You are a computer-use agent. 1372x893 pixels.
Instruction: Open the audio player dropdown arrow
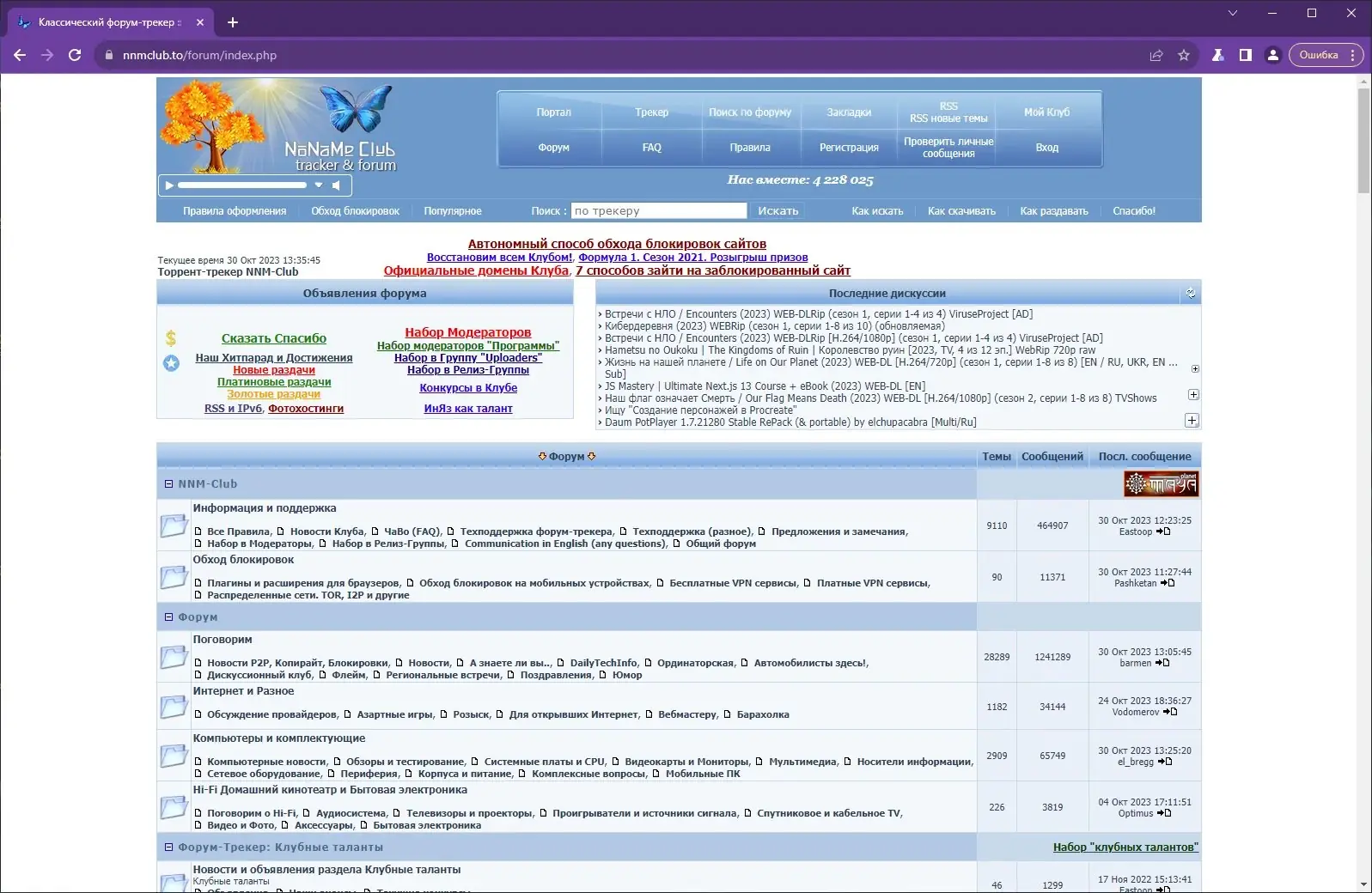[x=319, y=185]
